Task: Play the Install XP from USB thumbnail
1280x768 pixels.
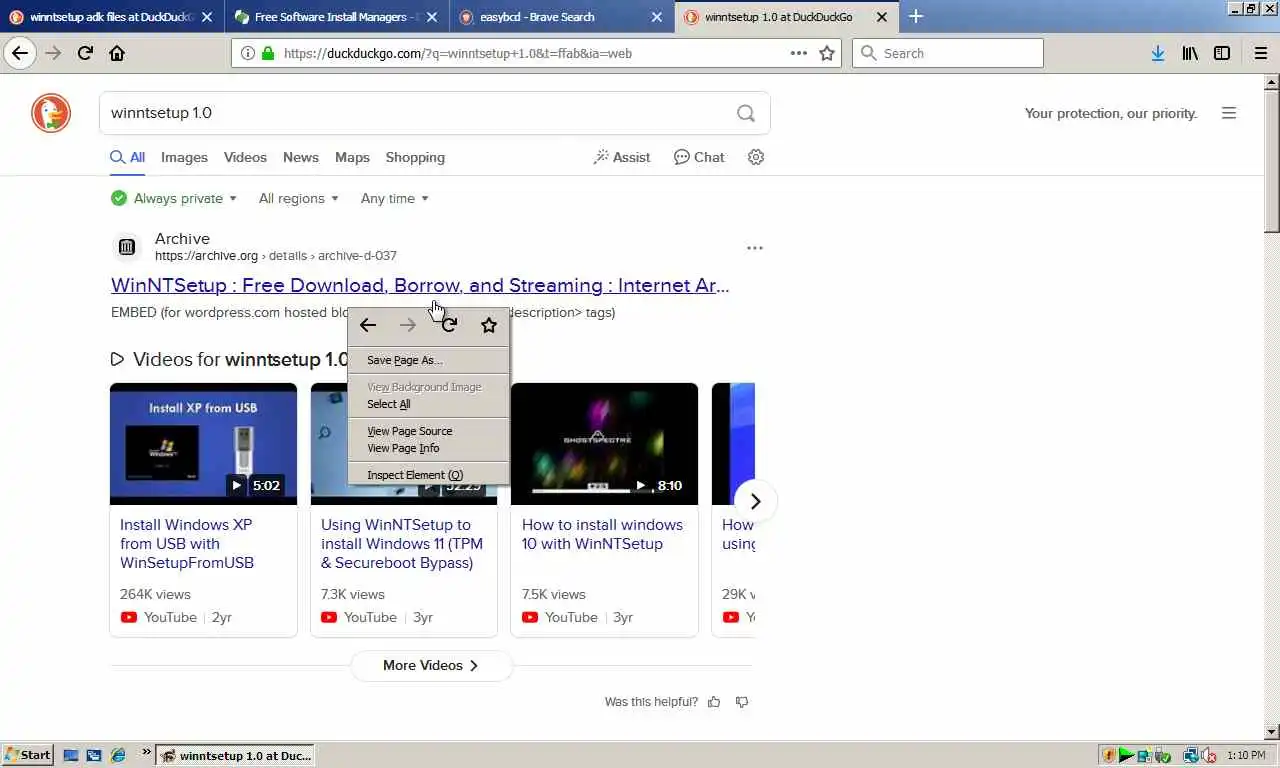Action: 203,443
